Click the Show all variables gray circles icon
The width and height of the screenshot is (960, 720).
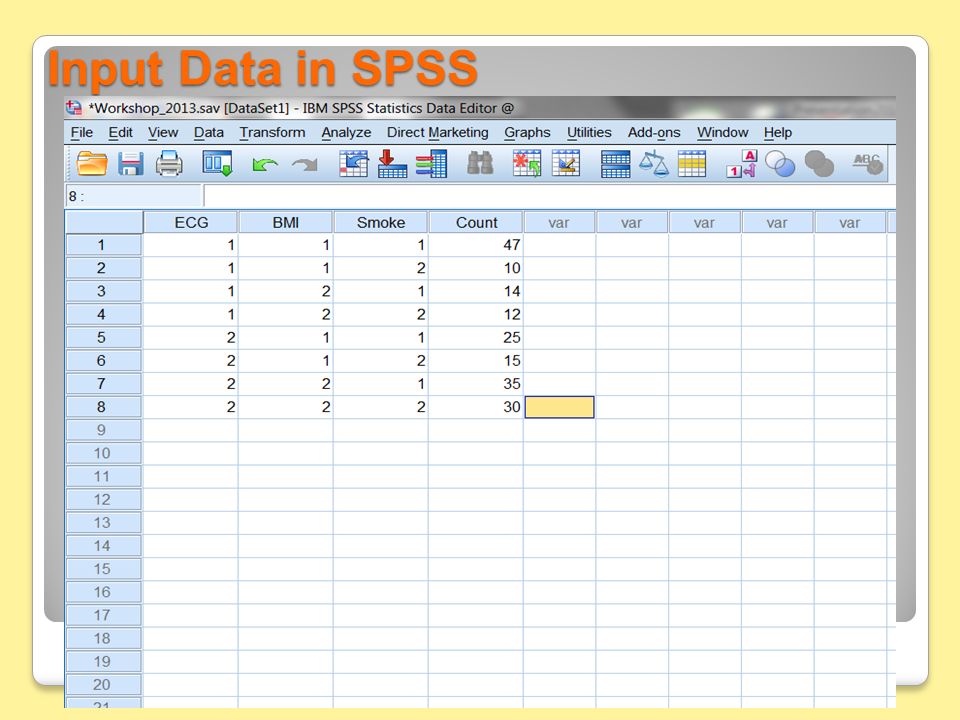click(x=819, y=164)
